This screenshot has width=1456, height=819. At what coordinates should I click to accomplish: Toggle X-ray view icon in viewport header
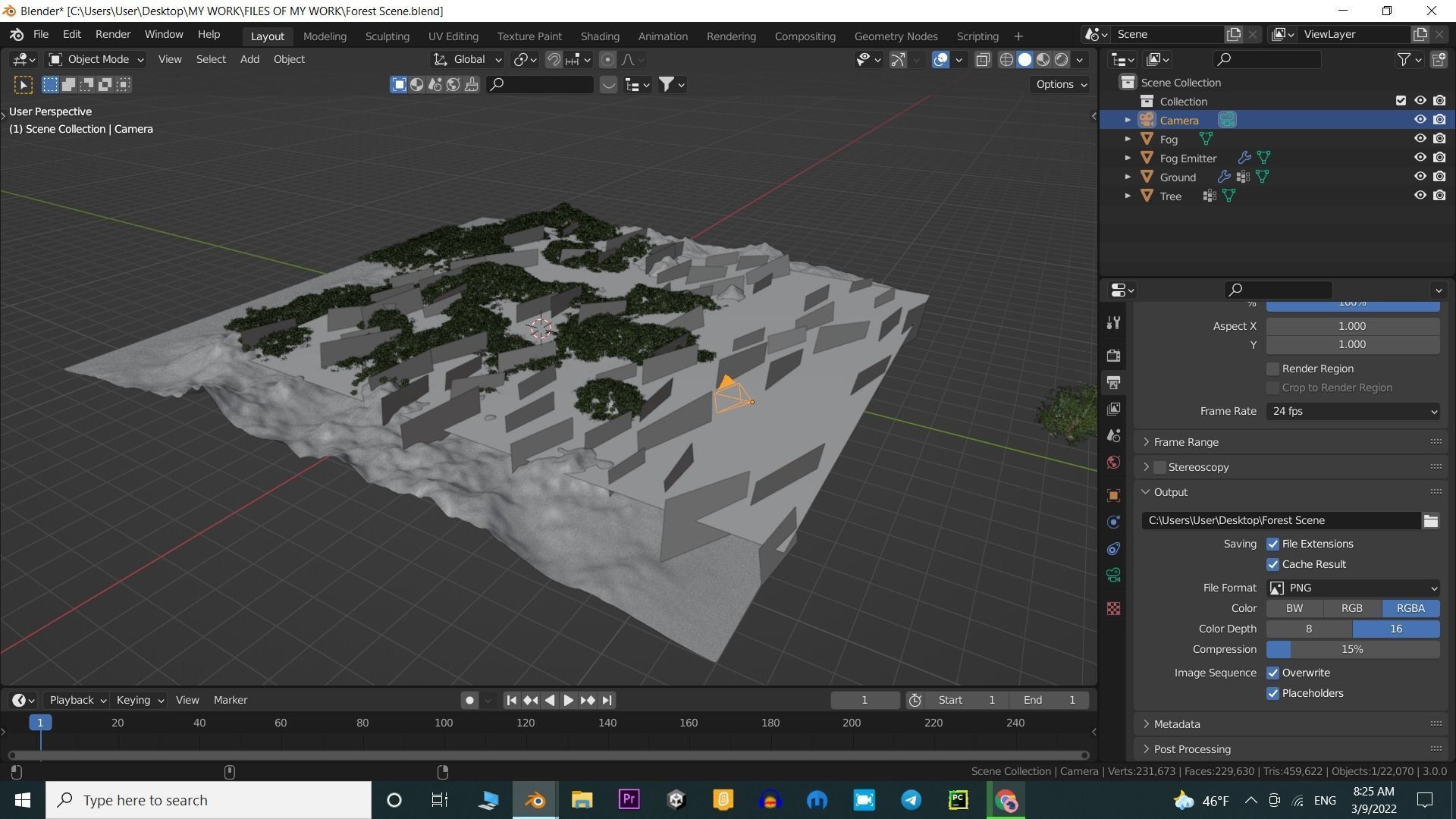tap(983, 59)
